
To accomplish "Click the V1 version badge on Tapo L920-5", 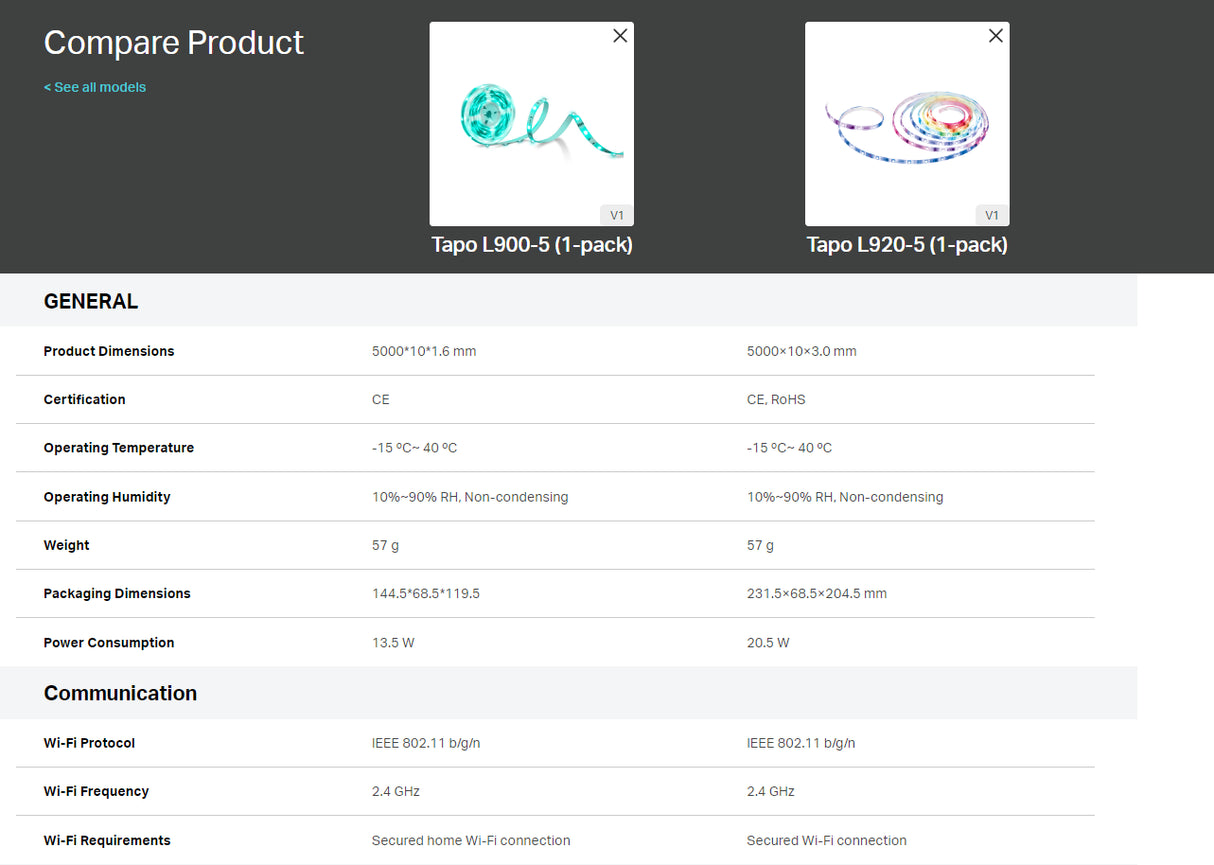I will point(991,214).
